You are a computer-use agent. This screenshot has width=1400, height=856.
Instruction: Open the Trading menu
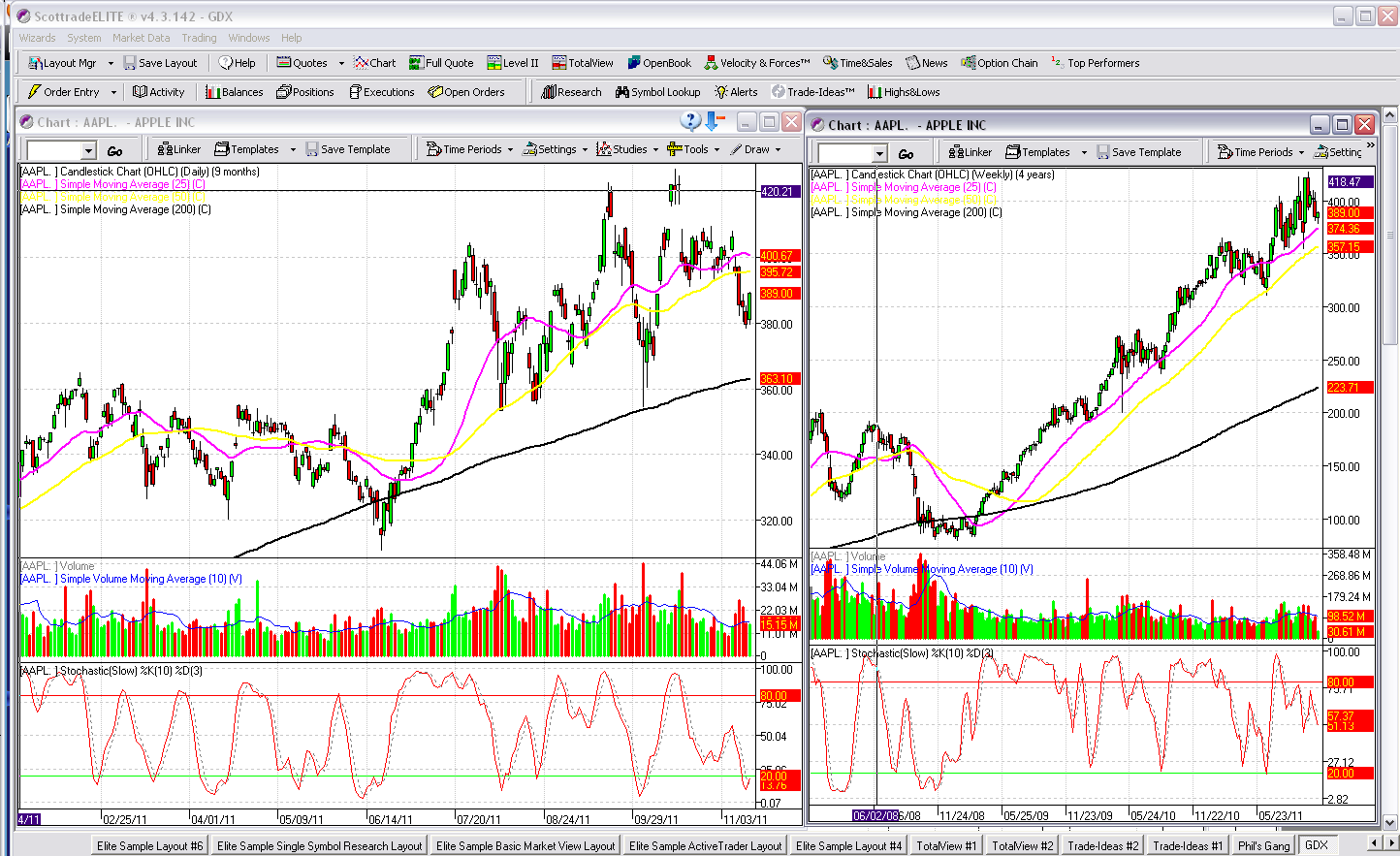(x=199, y=38)
